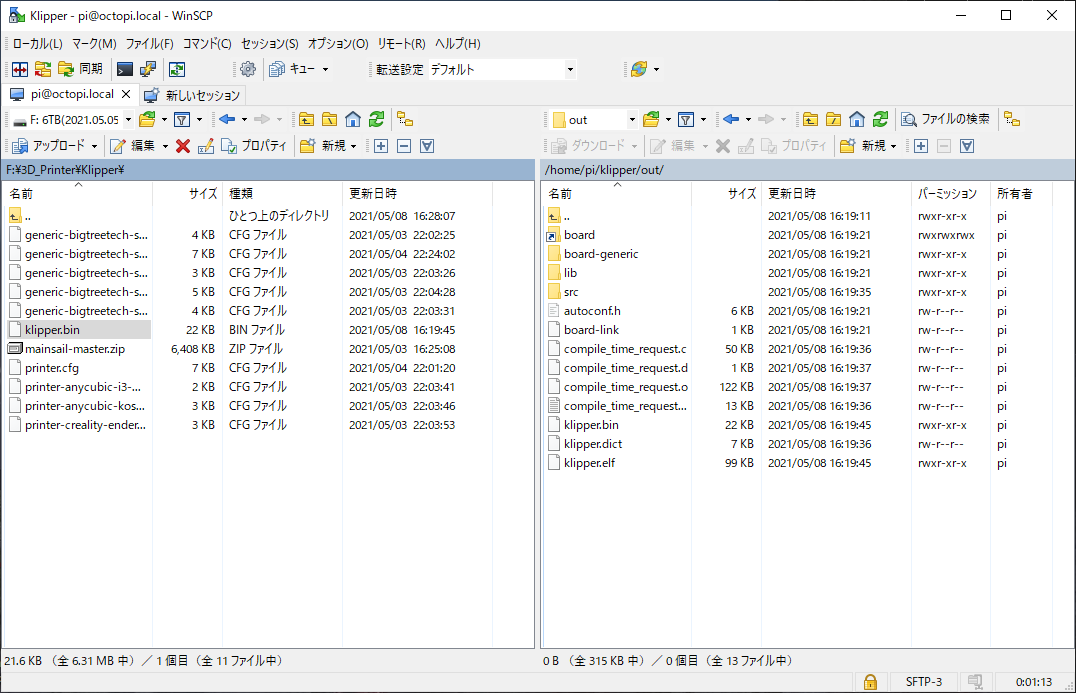The image size is (1076, 693).
Task: Open the Commander compare directories icon
Action: click(x=20, y=69)
